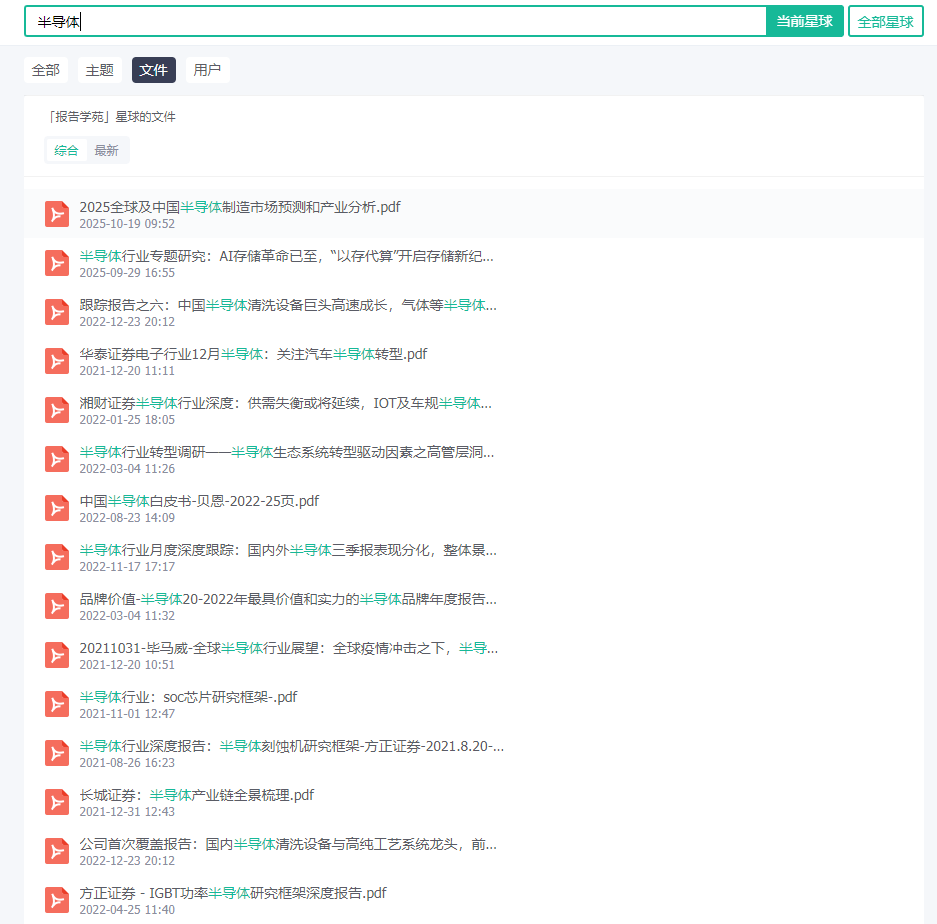Select the 文件 tab

[153, 70]
